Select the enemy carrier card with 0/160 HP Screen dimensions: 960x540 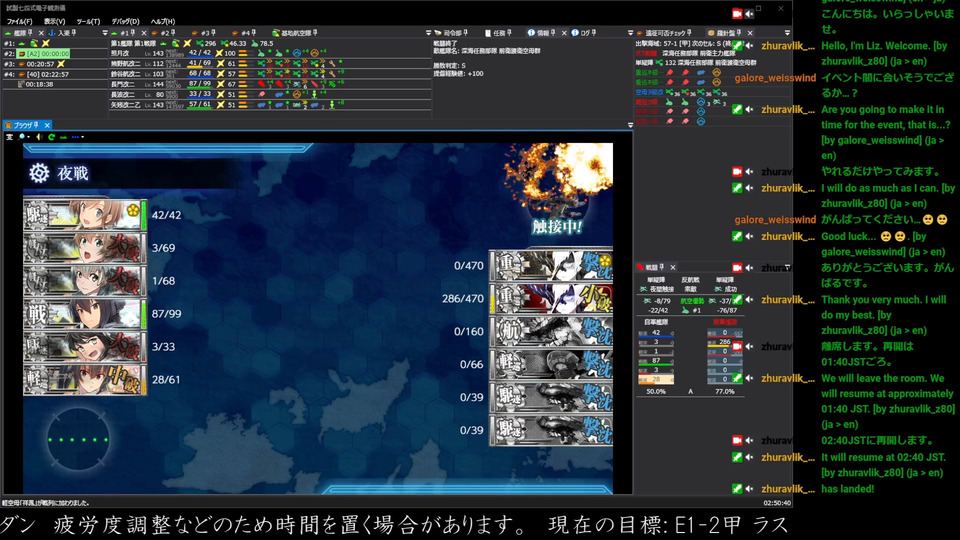[551, 332]
